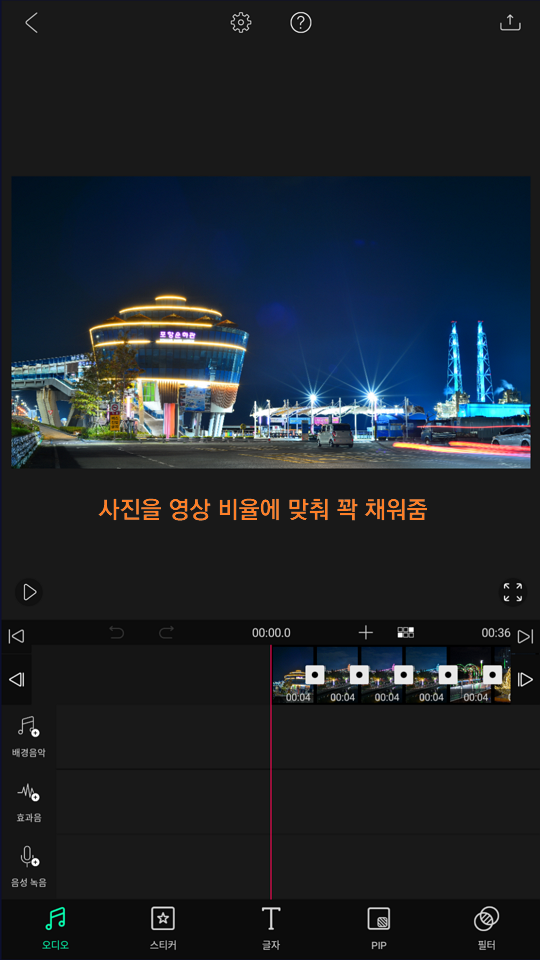The image size is (540, 960).
Task: Add background music (배경음악)
Action: tap(28, 737)
